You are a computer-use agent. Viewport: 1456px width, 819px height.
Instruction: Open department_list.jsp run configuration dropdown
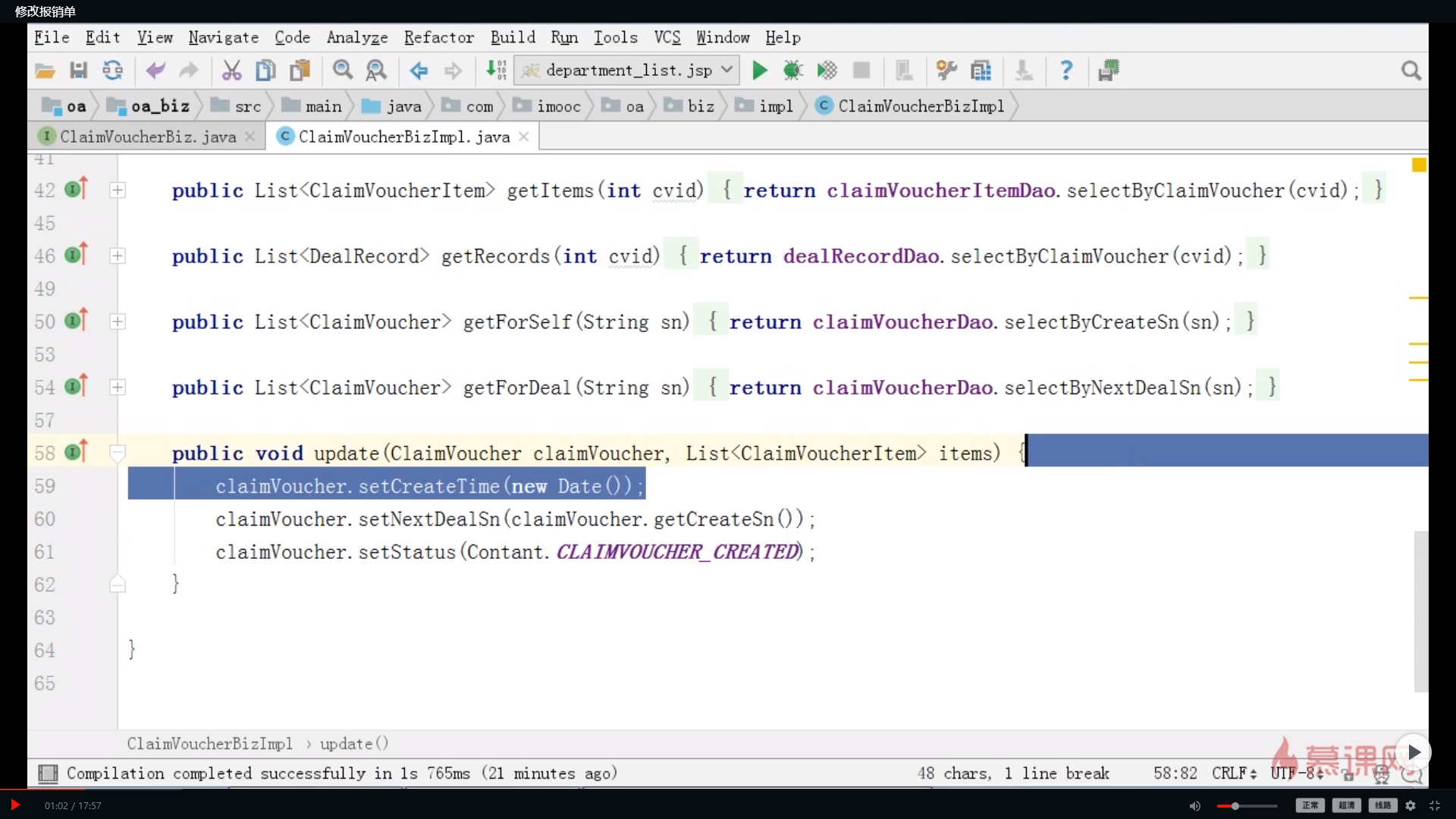pos(626,71)
